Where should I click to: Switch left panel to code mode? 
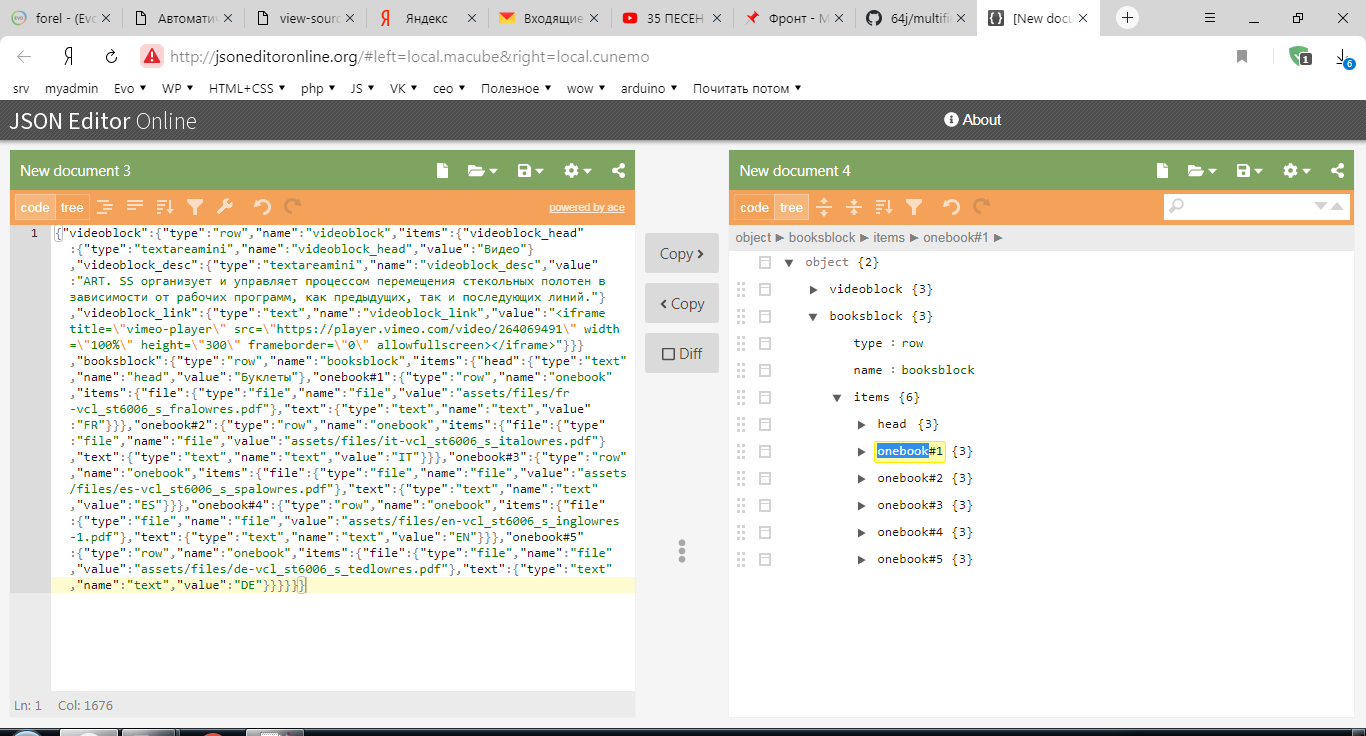[x=35, y=208]
